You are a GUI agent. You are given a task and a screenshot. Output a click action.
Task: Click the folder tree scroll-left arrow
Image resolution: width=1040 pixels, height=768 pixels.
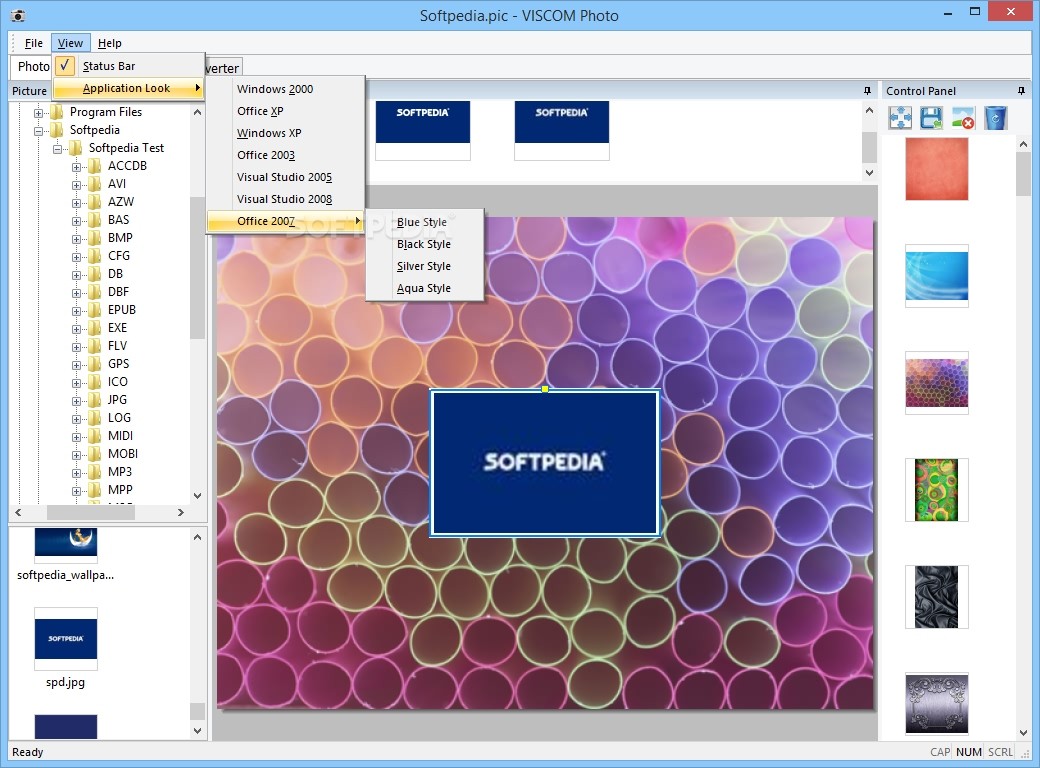click(18, 513)
